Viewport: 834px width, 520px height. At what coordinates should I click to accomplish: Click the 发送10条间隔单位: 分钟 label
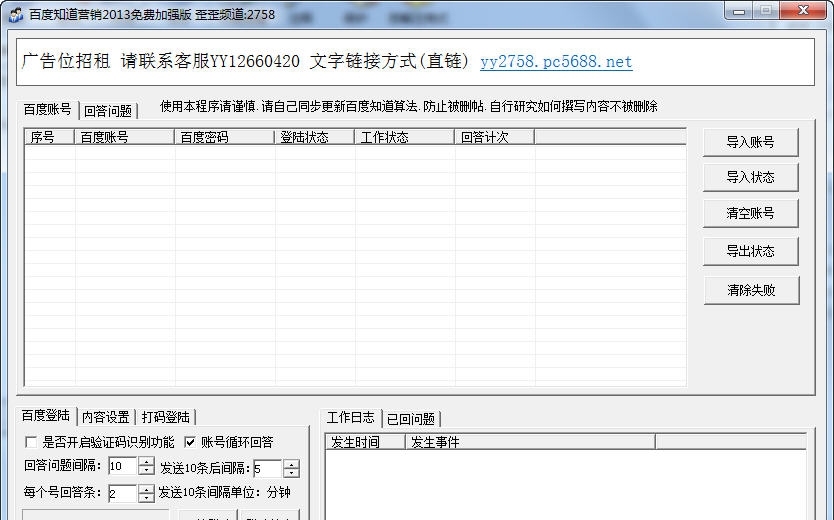[x=224, y=492]
